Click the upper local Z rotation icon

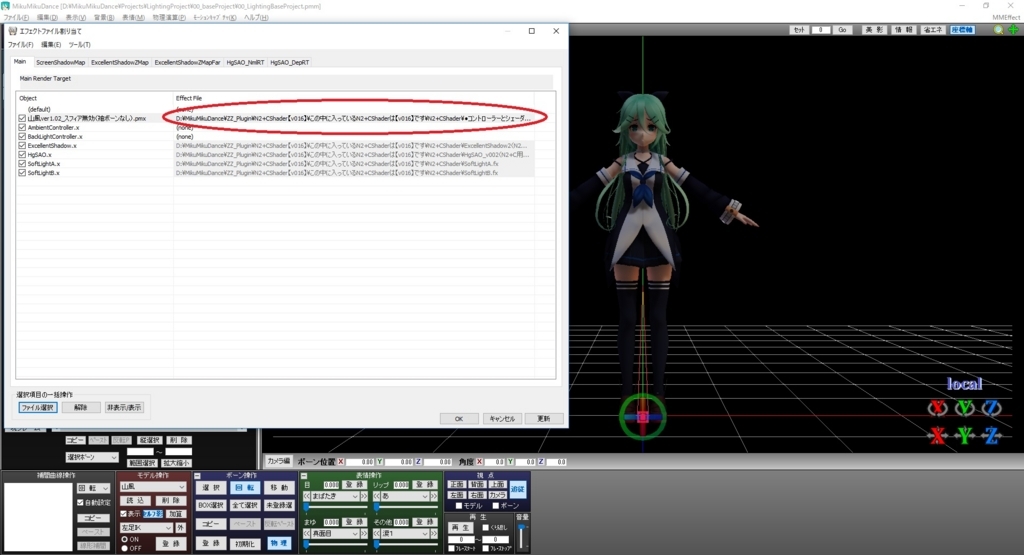pyautogui.click(x=991, y=408)
